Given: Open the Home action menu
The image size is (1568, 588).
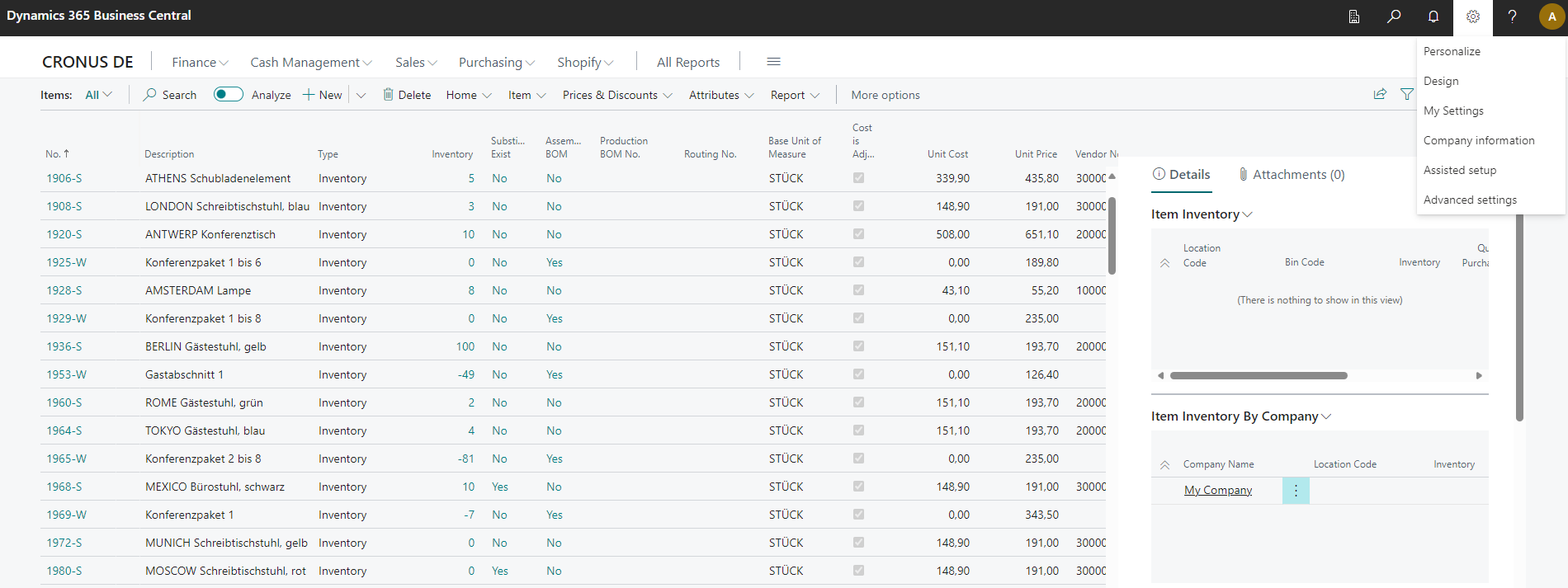Looking at the screenshot, I should [x=469, y=95].
